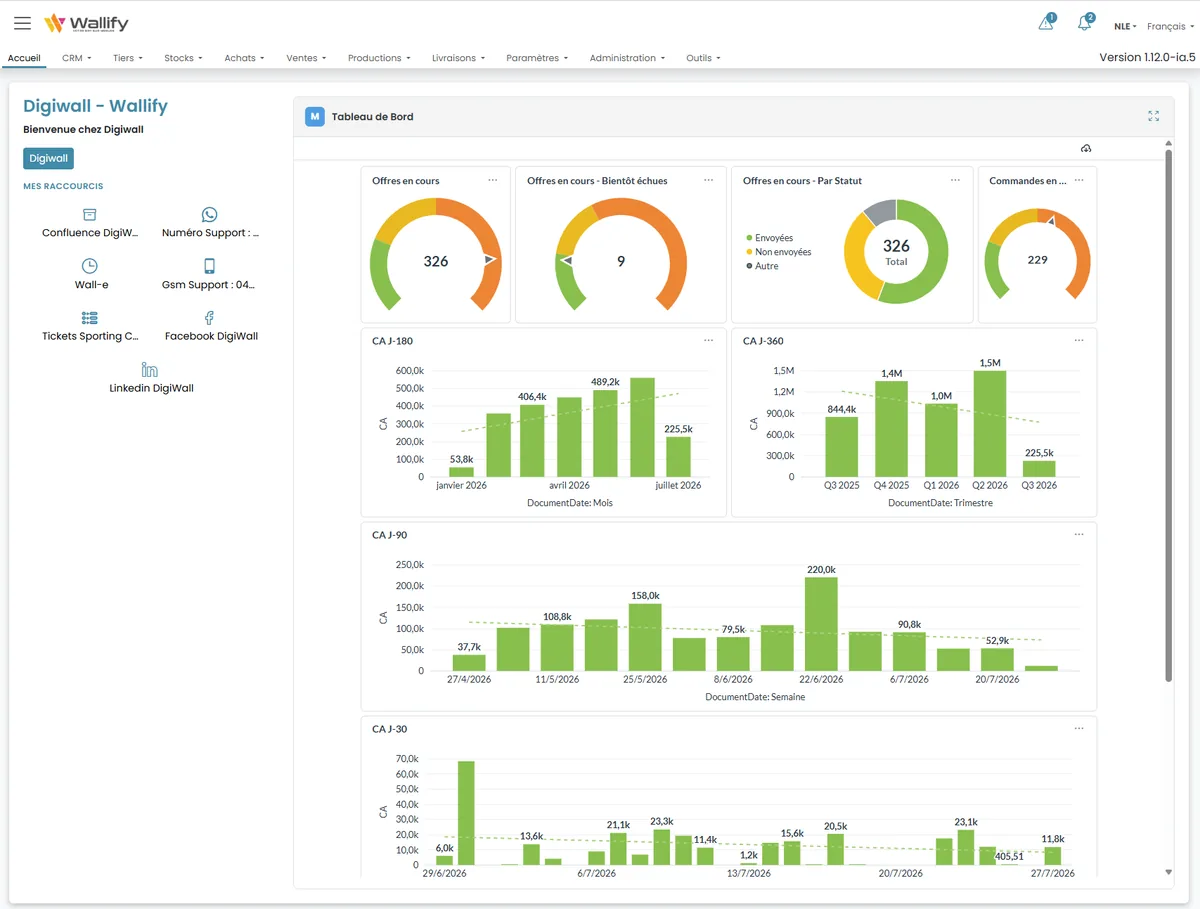The width and height of the screenshot is (1200, 909).
Task: Click the Q2 2026 bar in CA J-360
Action: tap(990, 424)
